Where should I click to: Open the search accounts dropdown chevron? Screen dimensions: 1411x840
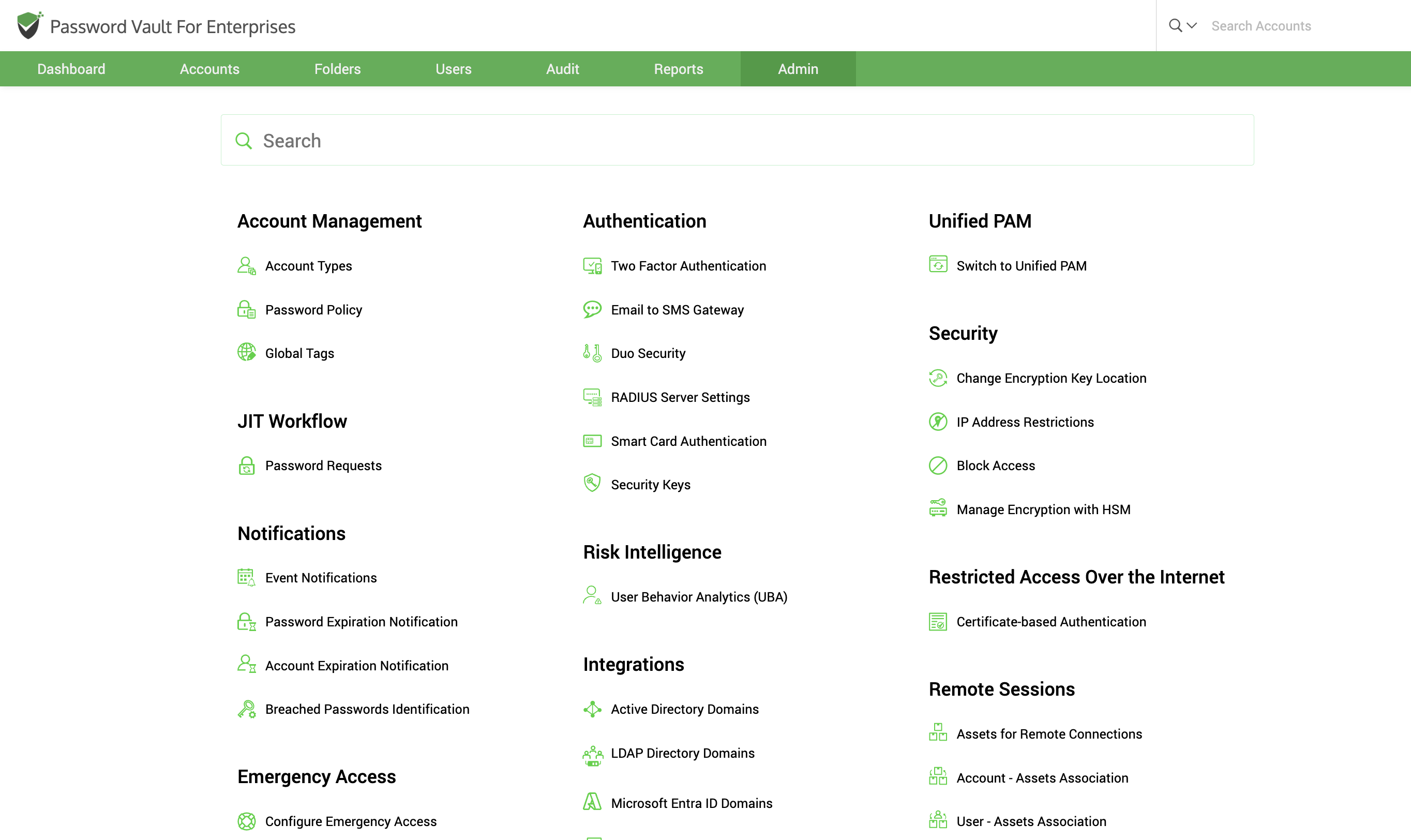pos(1192,25)
